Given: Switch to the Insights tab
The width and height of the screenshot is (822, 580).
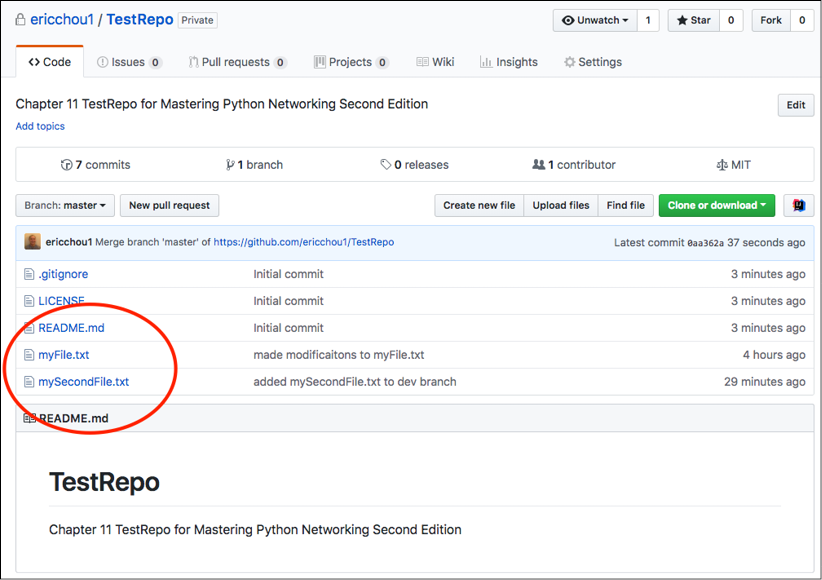Looking at the screenshot, I should tap(509, 62).
